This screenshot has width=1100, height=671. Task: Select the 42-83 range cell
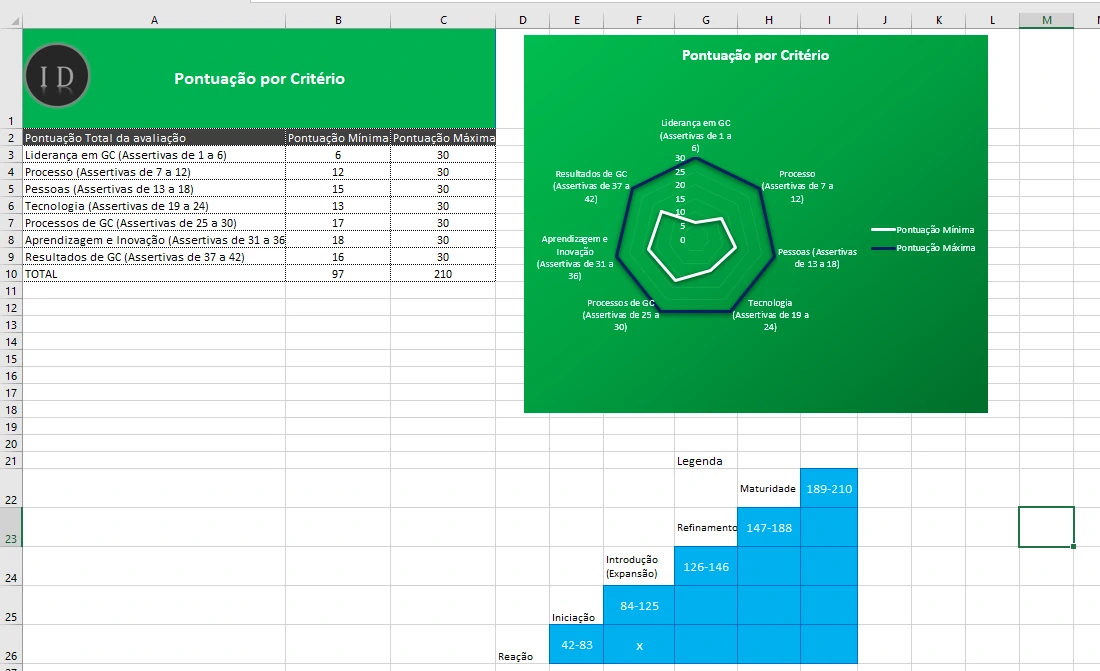pyautogui.click(x=576, y=645)
